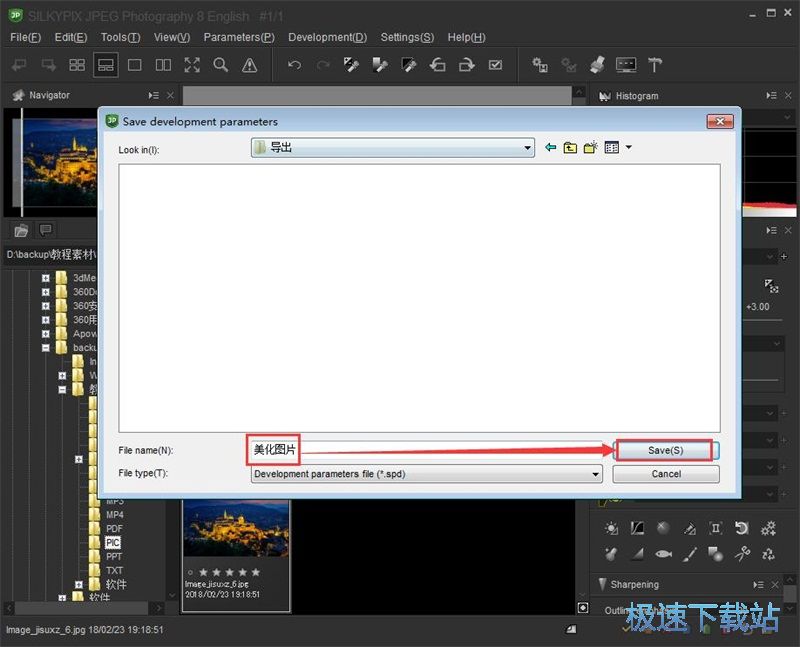Select the TXT folder in tree

click(x=114, y=570)
